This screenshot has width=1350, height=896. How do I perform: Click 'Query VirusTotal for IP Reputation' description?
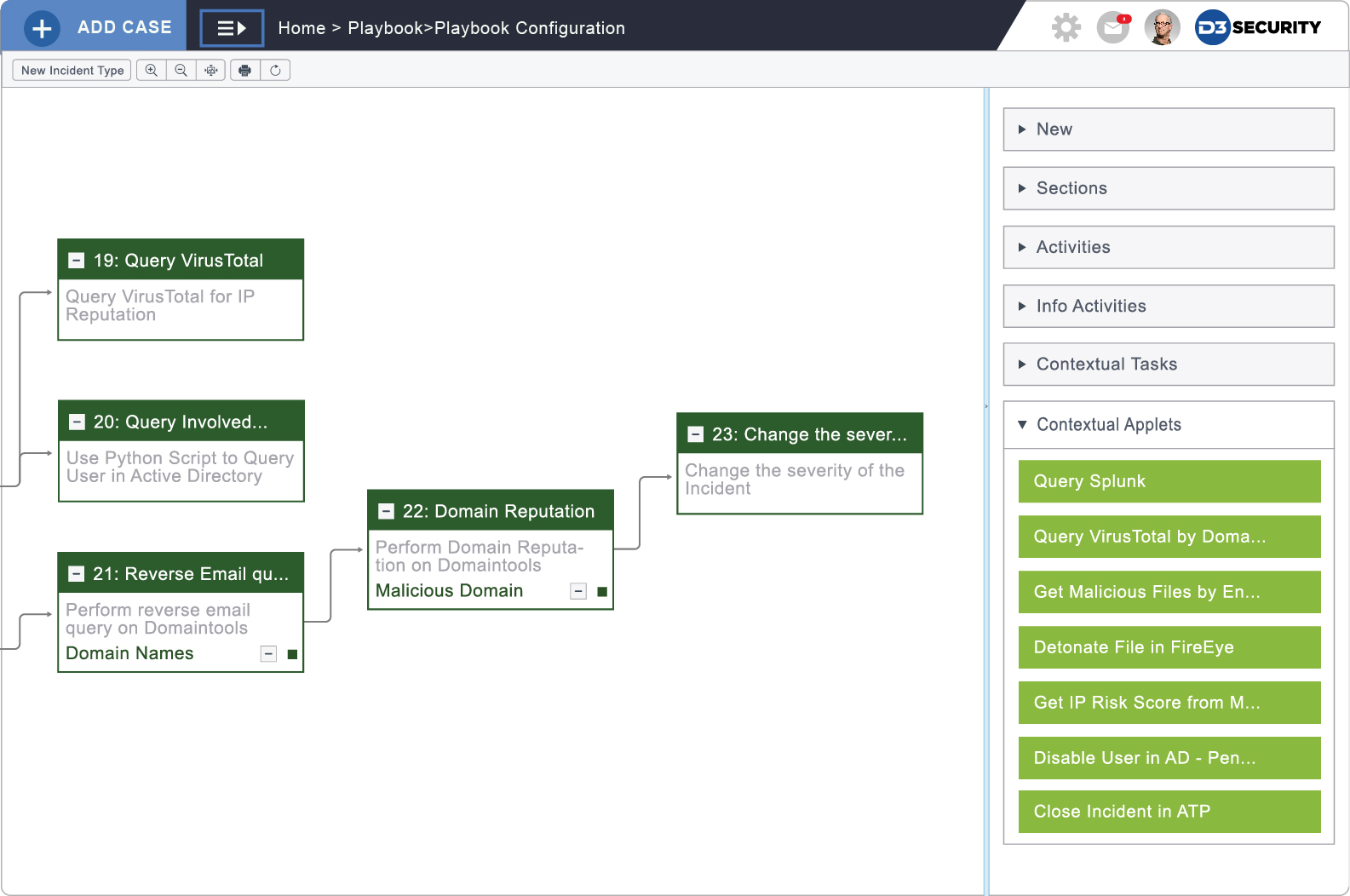point(160,306)
